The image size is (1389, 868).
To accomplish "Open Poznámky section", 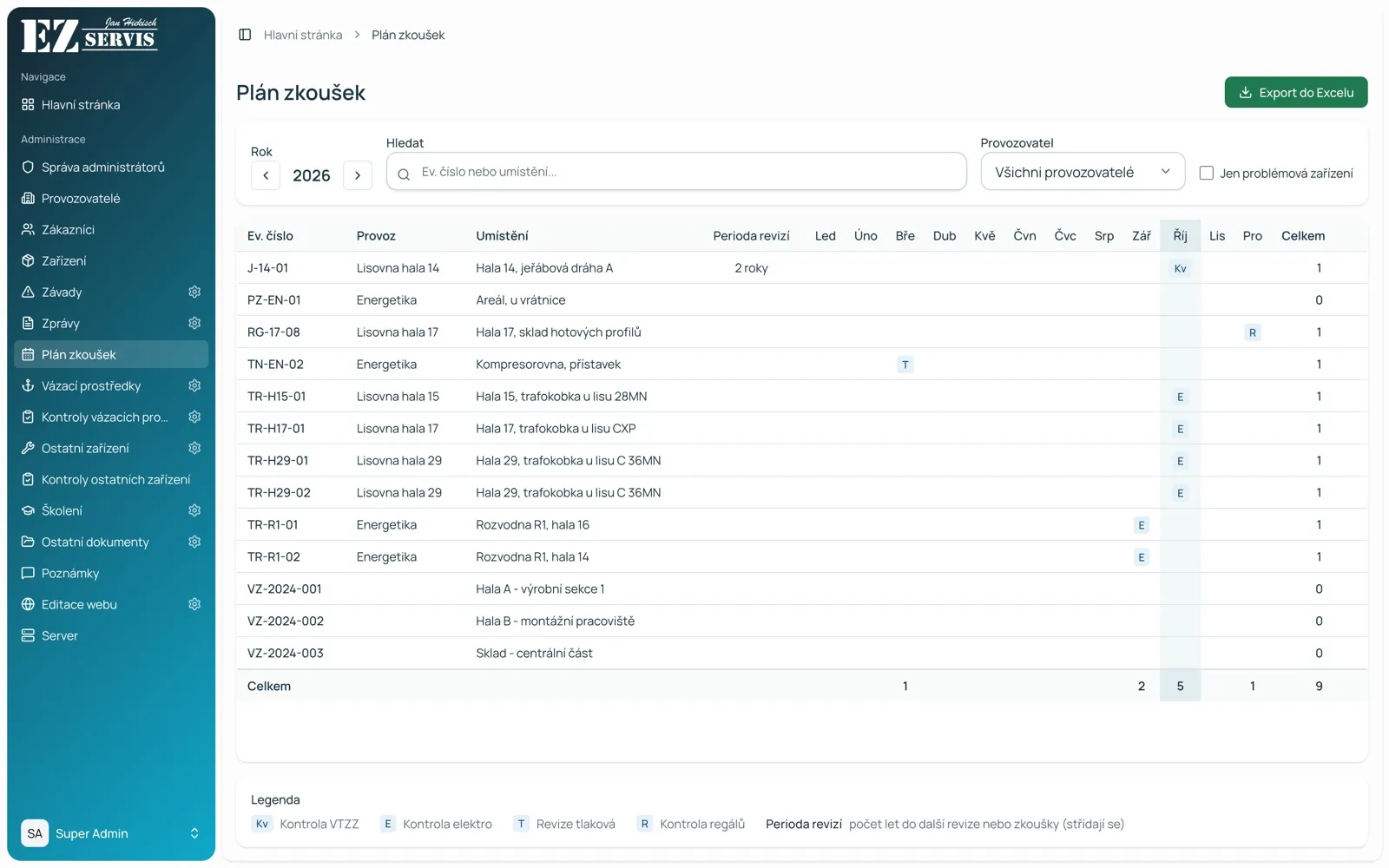I will [x=111, y=573].
